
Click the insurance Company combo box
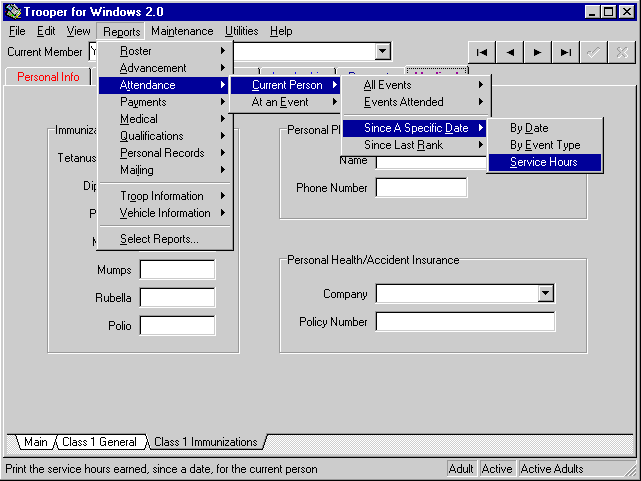coord(465,293)
